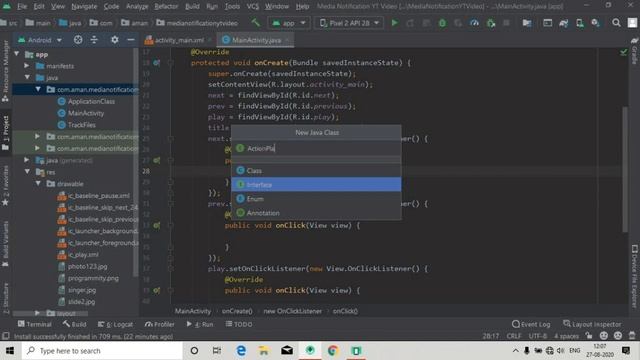Click the Attach Debugger icon in toolbar
This screenshot has width=640, height=360.
491,23
